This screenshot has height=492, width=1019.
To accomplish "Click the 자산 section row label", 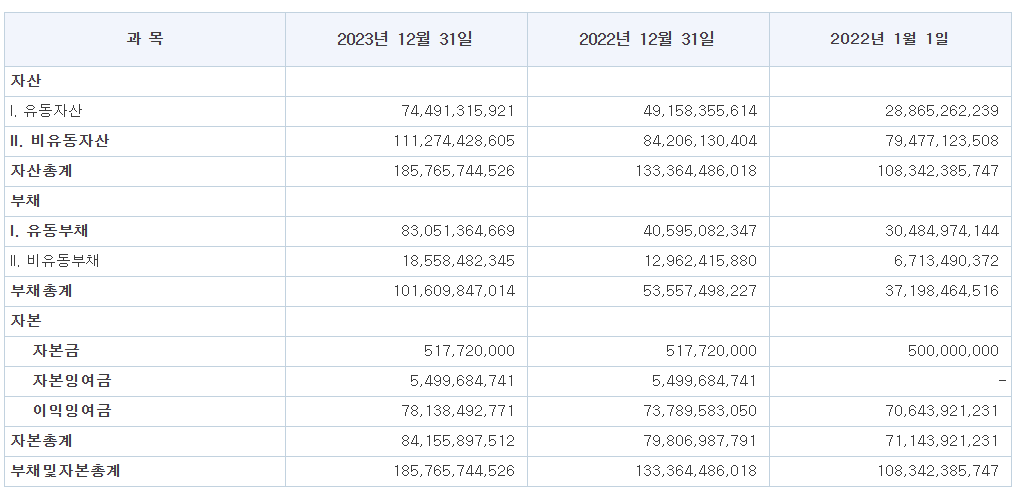I will 25,81.
